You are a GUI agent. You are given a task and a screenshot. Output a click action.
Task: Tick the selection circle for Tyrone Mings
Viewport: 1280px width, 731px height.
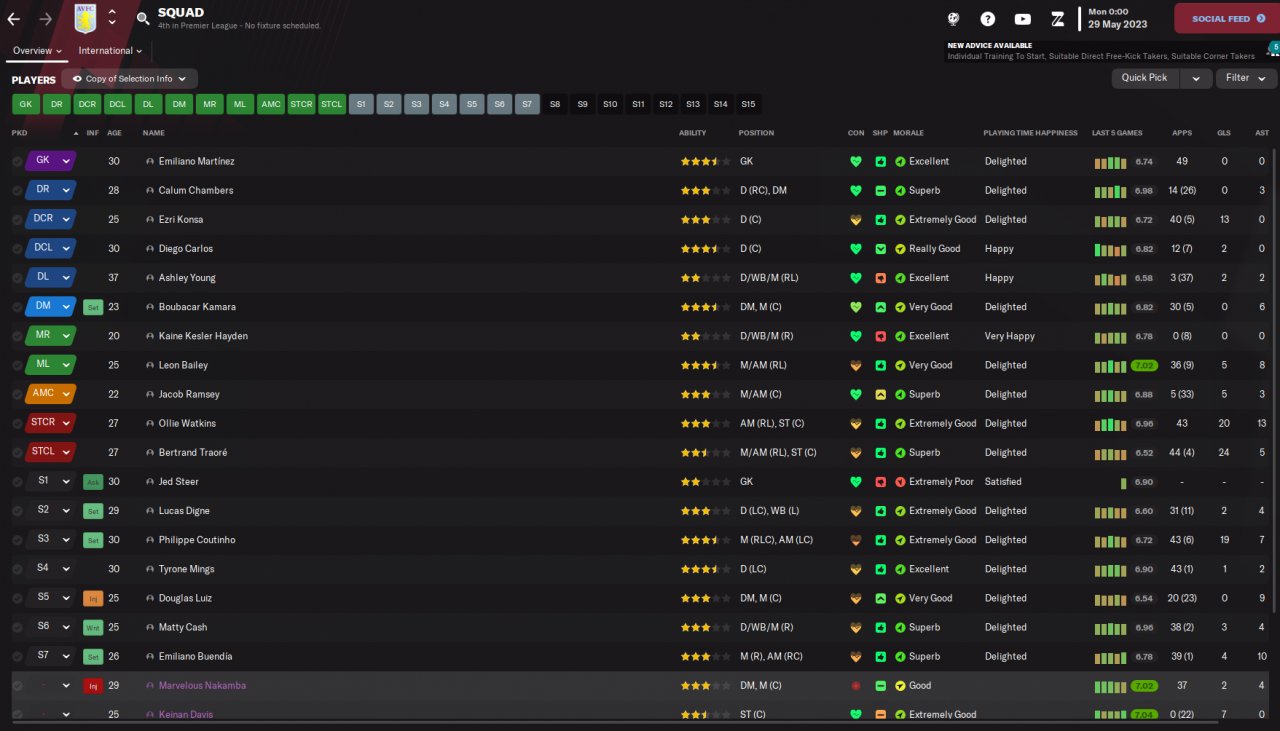[17, 569]
